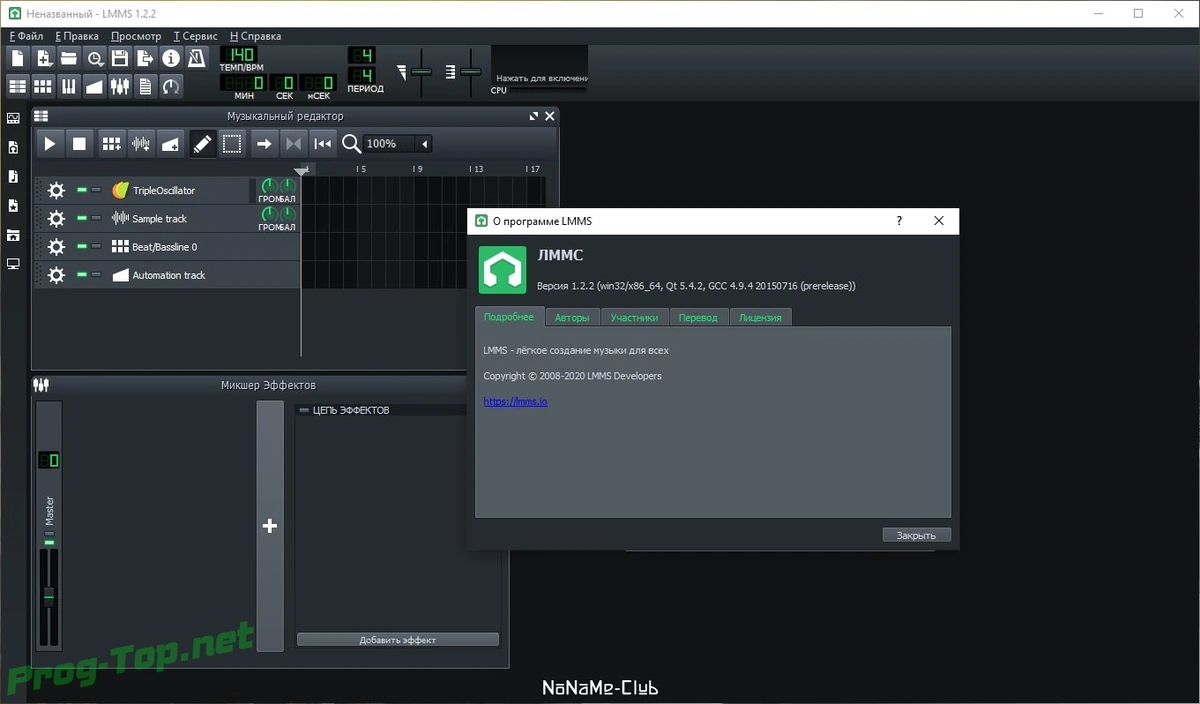
Task: Open the Просмотр menu
Action: [x=136, y=36]
